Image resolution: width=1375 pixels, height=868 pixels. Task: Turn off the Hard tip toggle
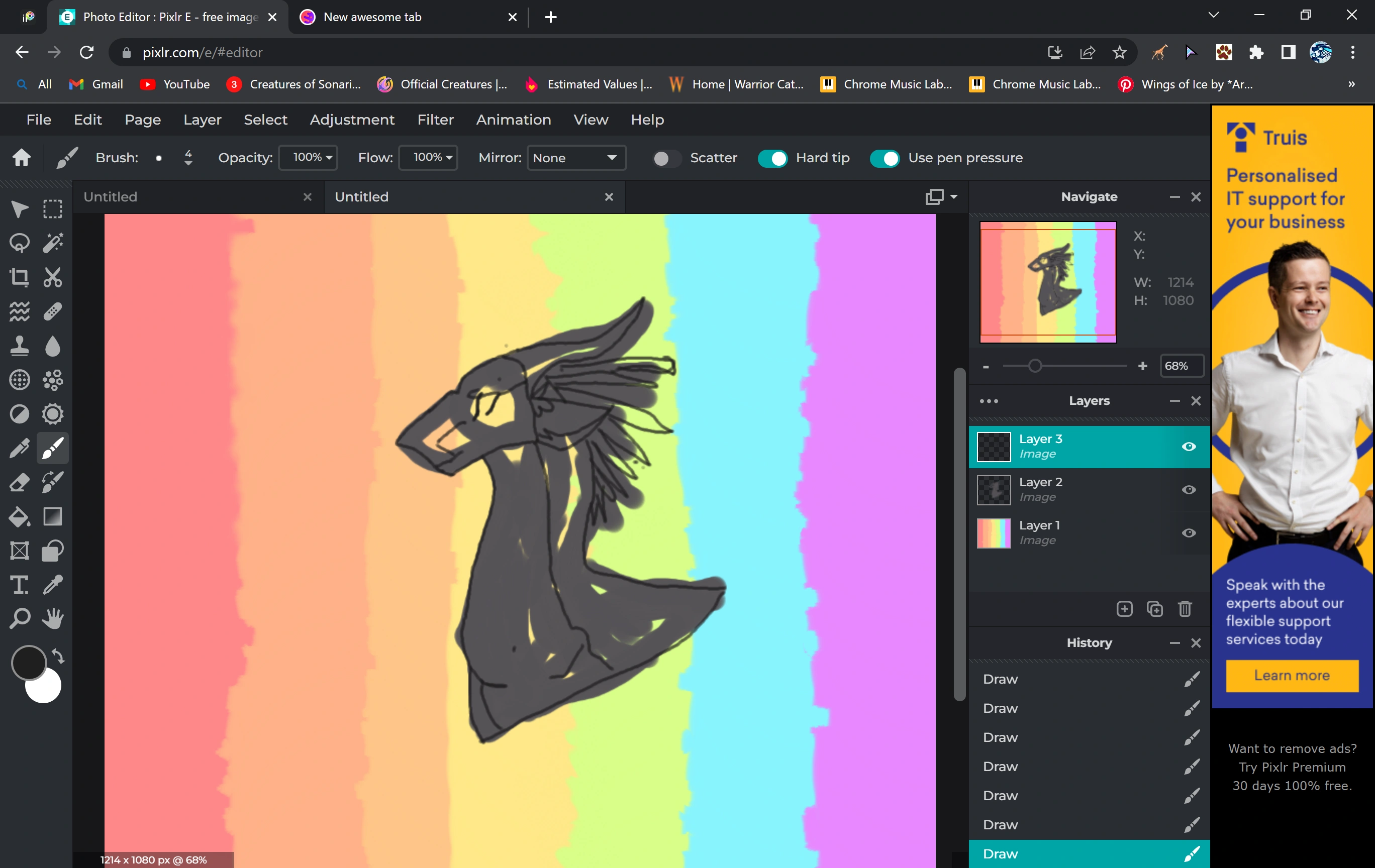pyautogui.click(x=772, y=158)
